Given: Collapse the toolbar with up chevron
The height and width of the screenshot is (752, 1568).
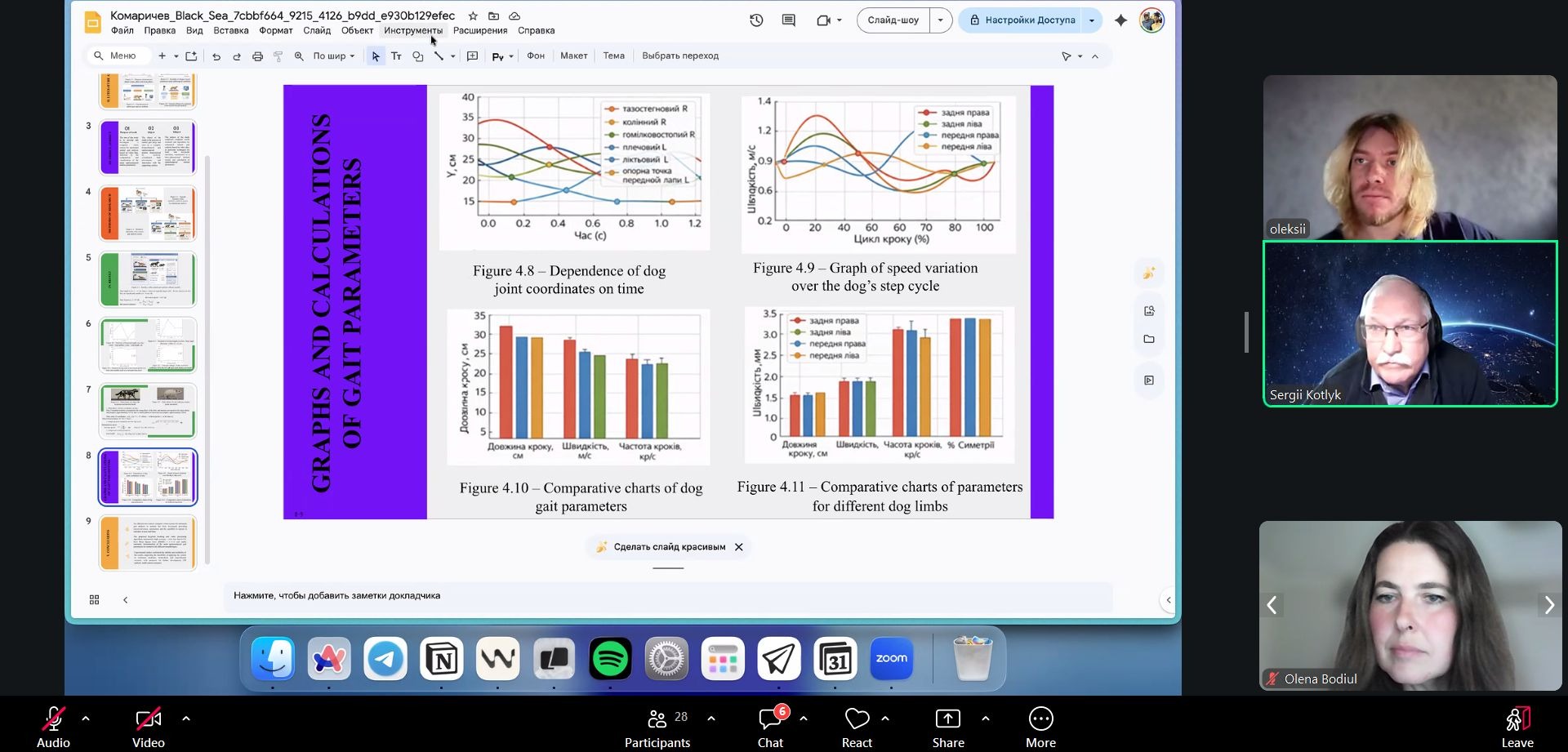Looking at the screenshot, I should [1095, 56].
